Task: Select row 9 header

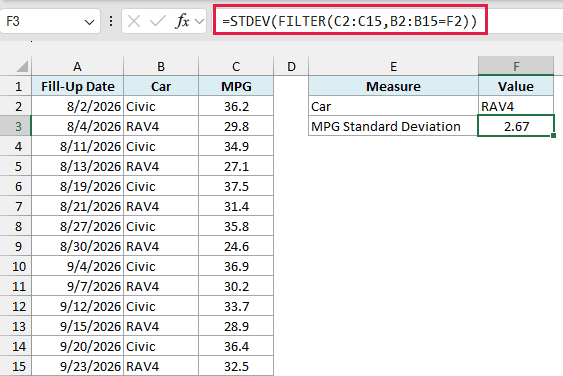Action: pyautogui.click(x=16, y=246)
